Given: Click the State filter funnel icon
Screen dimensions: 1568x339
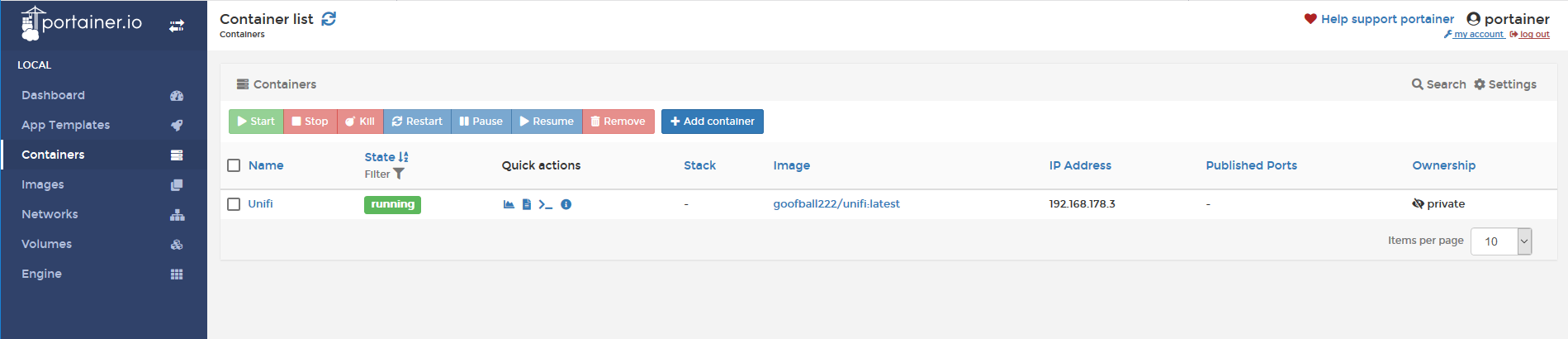Looking at the screenshot, I should pyautogui.click(x=399, y=174).
